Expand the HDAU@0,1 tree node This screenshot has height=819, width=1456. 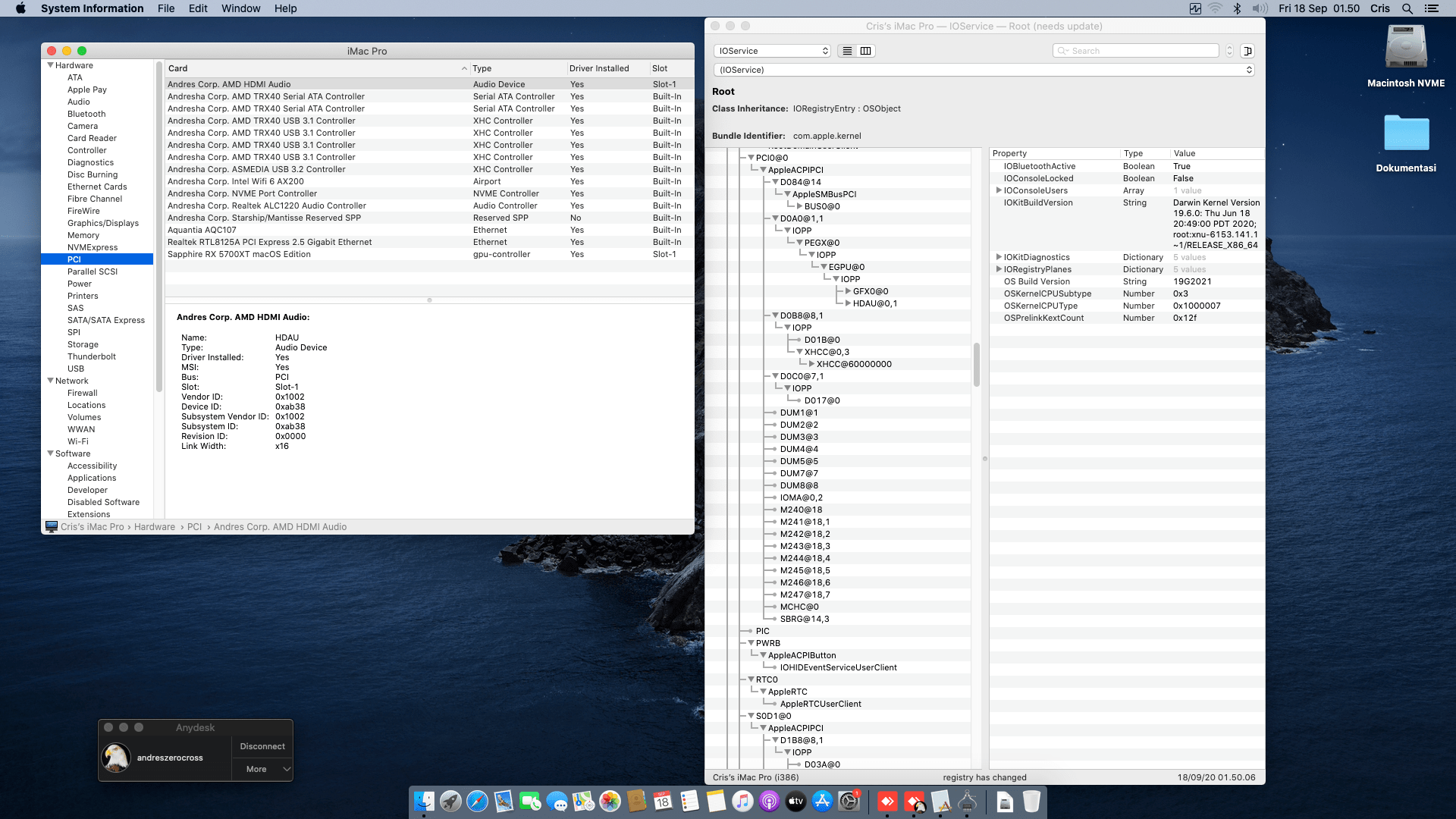coord(848,303)
